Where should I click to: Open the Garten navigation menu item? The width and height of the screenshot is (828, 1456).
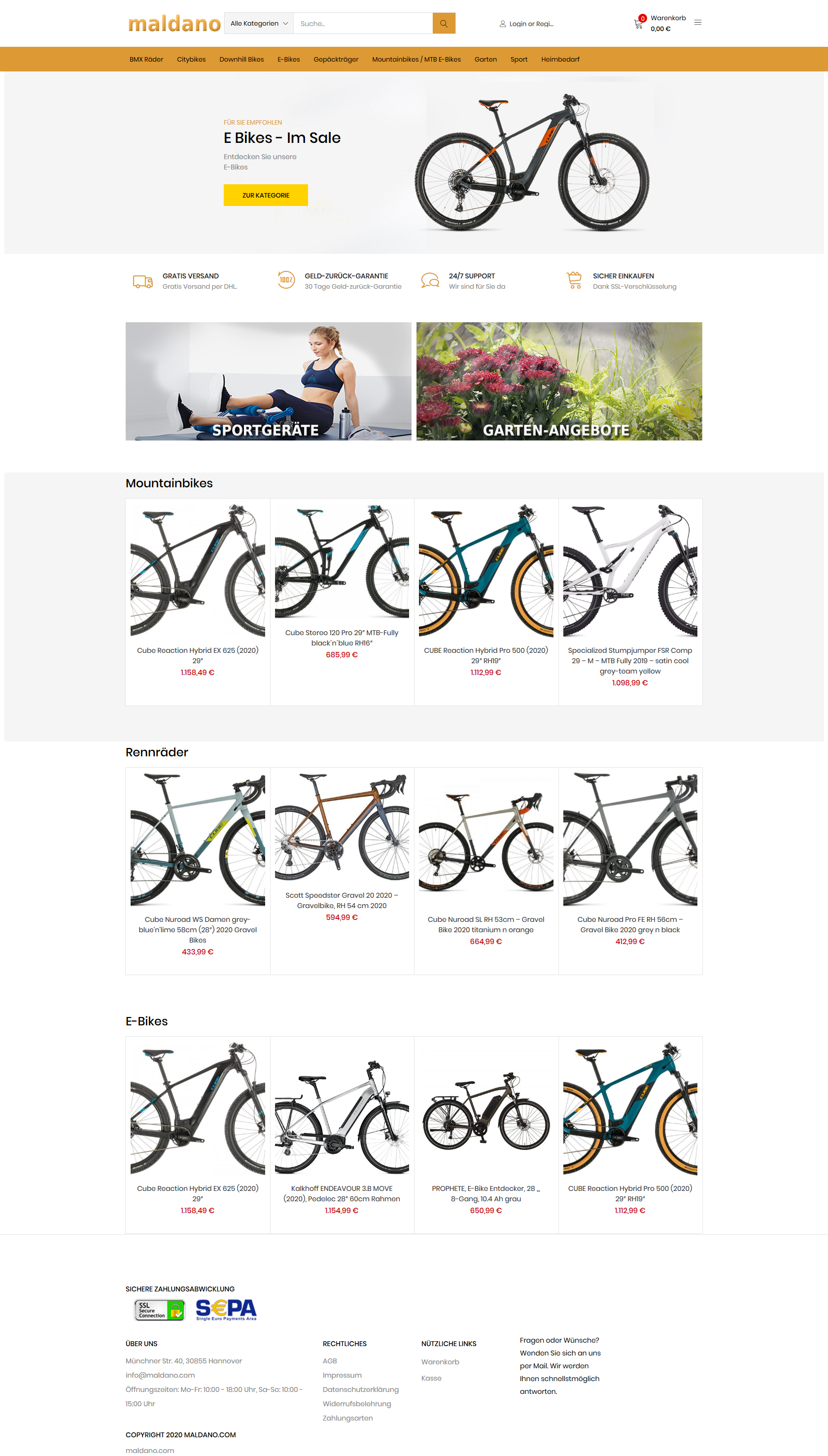485,59
